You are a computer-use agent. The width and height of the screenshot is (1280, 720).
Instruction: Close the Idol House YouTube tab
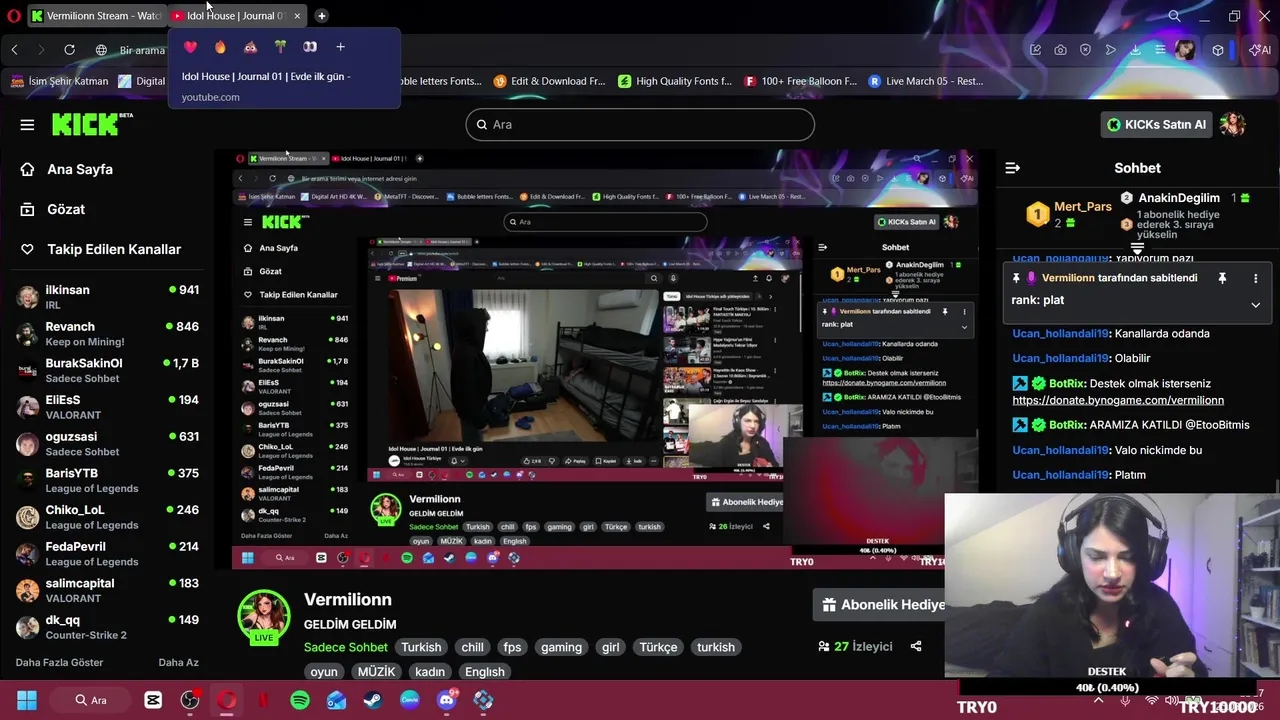click(x=296, y=16)
